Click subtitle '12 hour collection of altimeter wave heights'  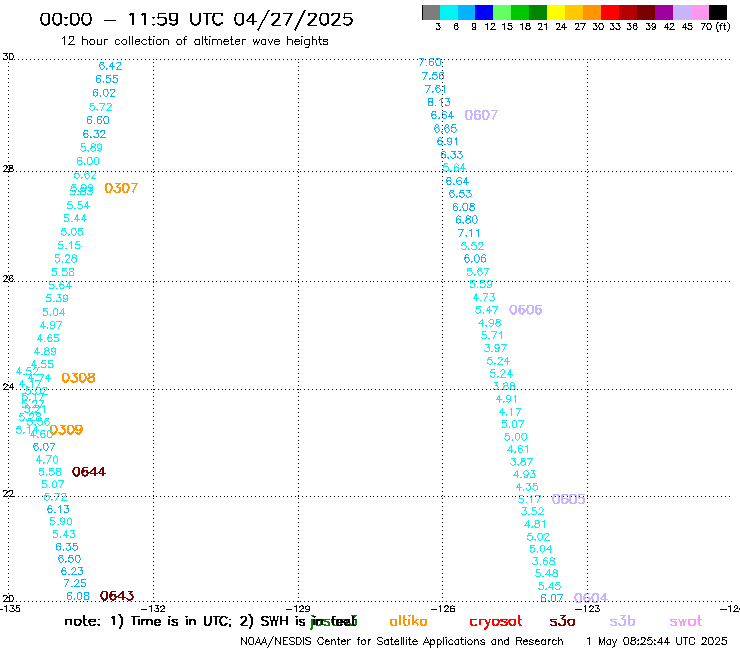tap(194, 41)
